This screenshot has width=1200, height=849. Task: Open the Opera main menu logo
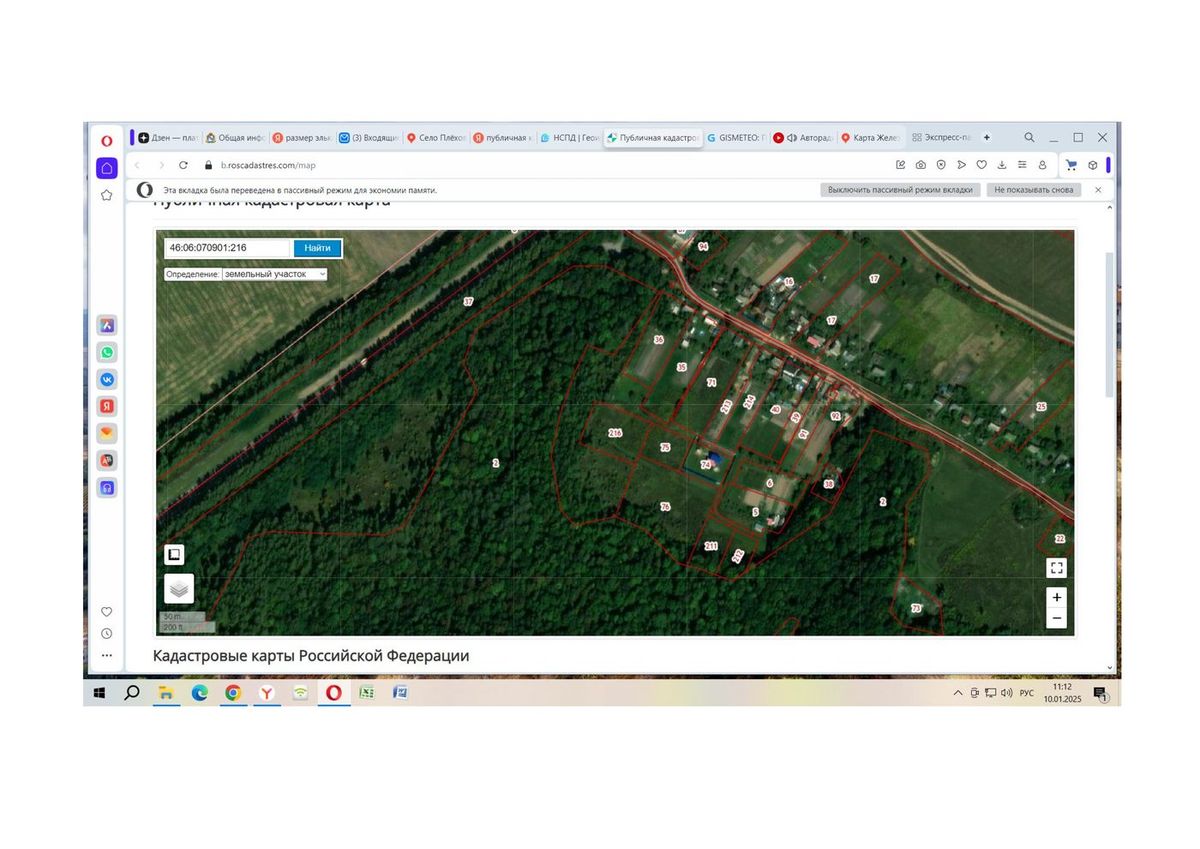click(x=106, y=140)
